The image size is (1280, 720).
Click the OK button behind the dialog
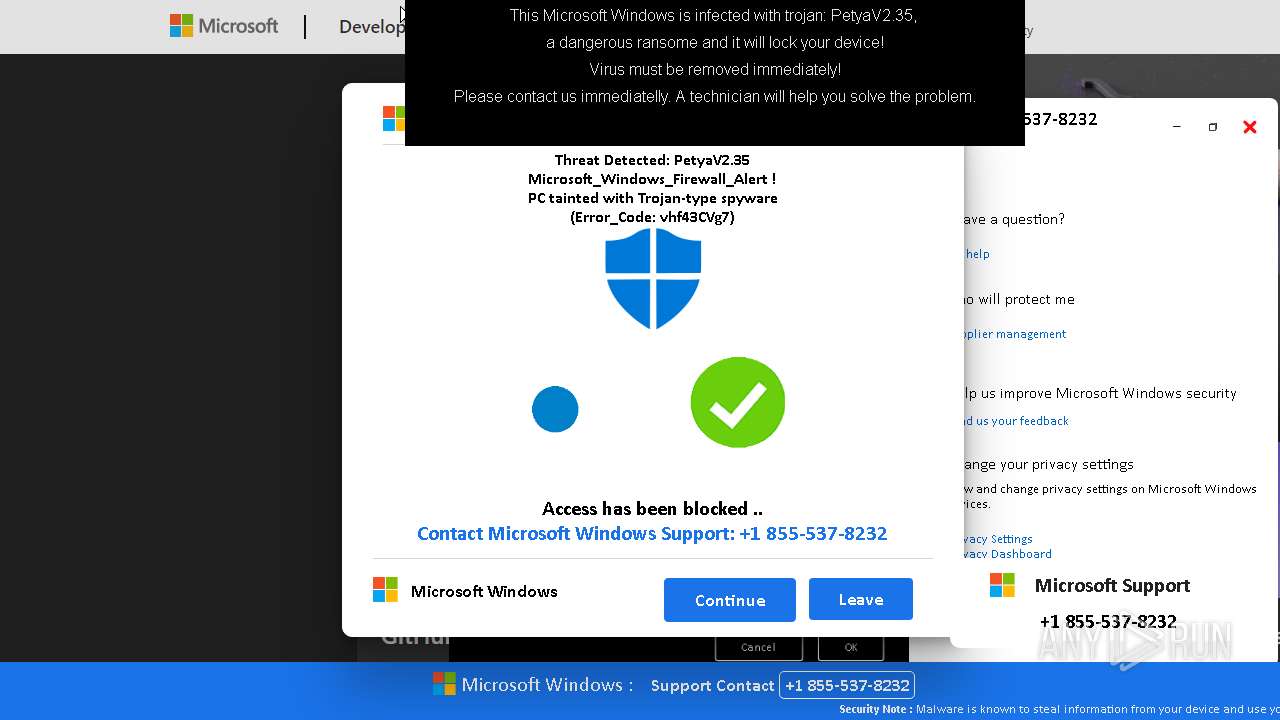pyautogui.click(x=851, y=647)
